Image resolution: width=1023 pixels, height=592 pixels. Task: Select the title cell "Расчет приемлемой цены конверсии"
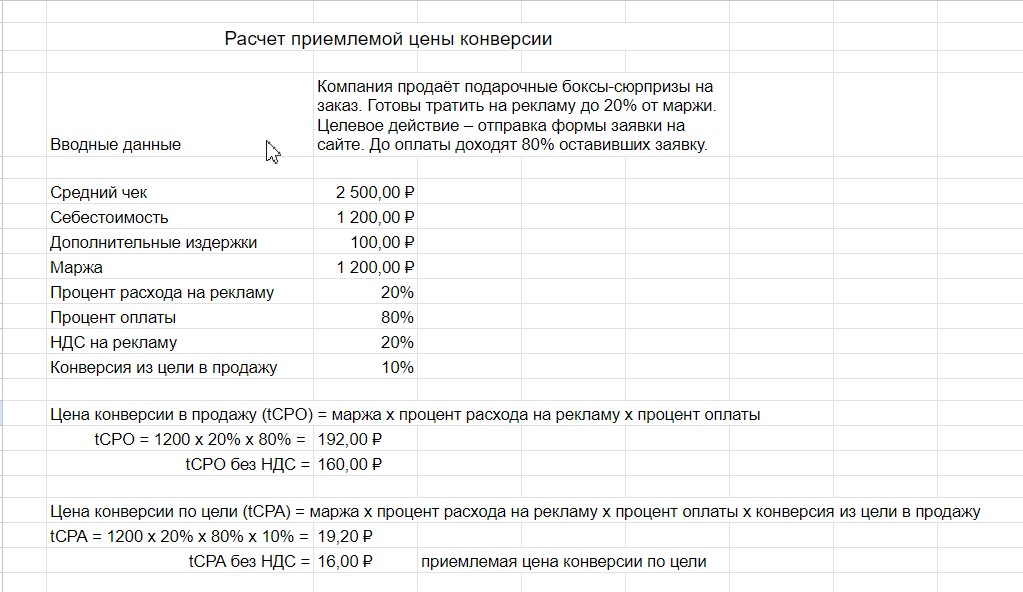tap(388, 39)
